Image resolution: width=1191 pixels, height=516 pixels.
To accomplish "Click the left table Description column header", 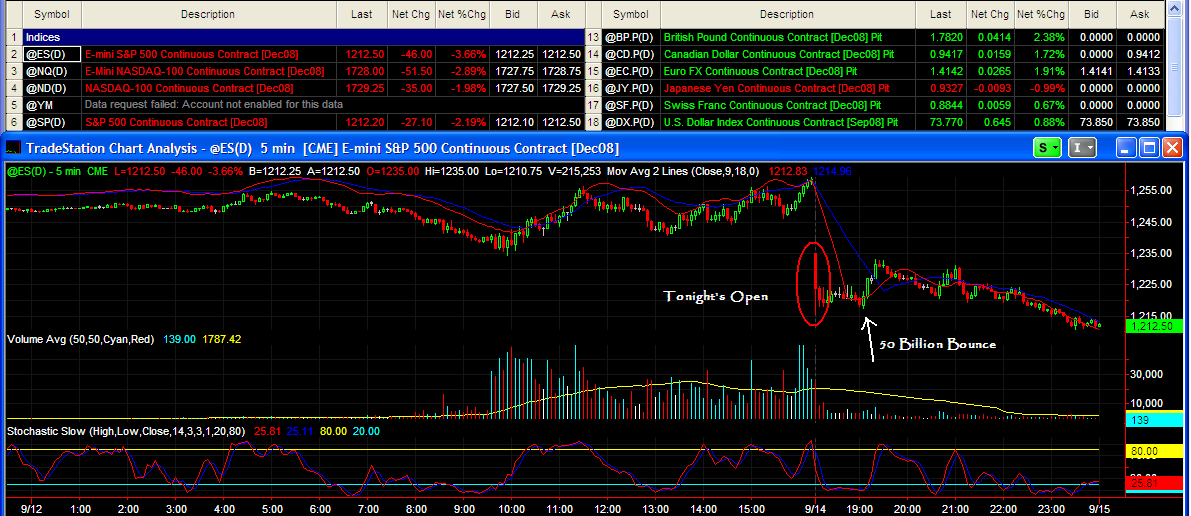I will 208,14.
